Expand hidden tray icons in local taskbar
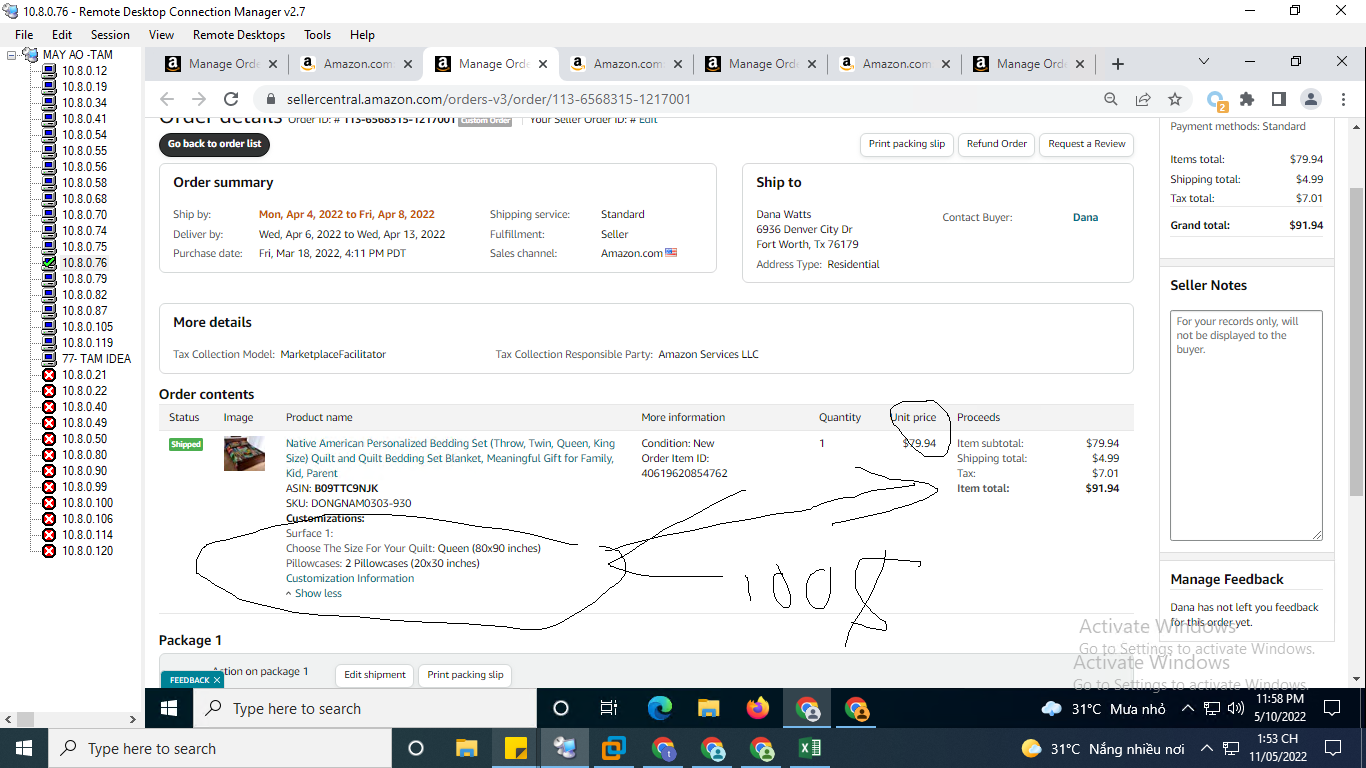 pos(1206,748)
